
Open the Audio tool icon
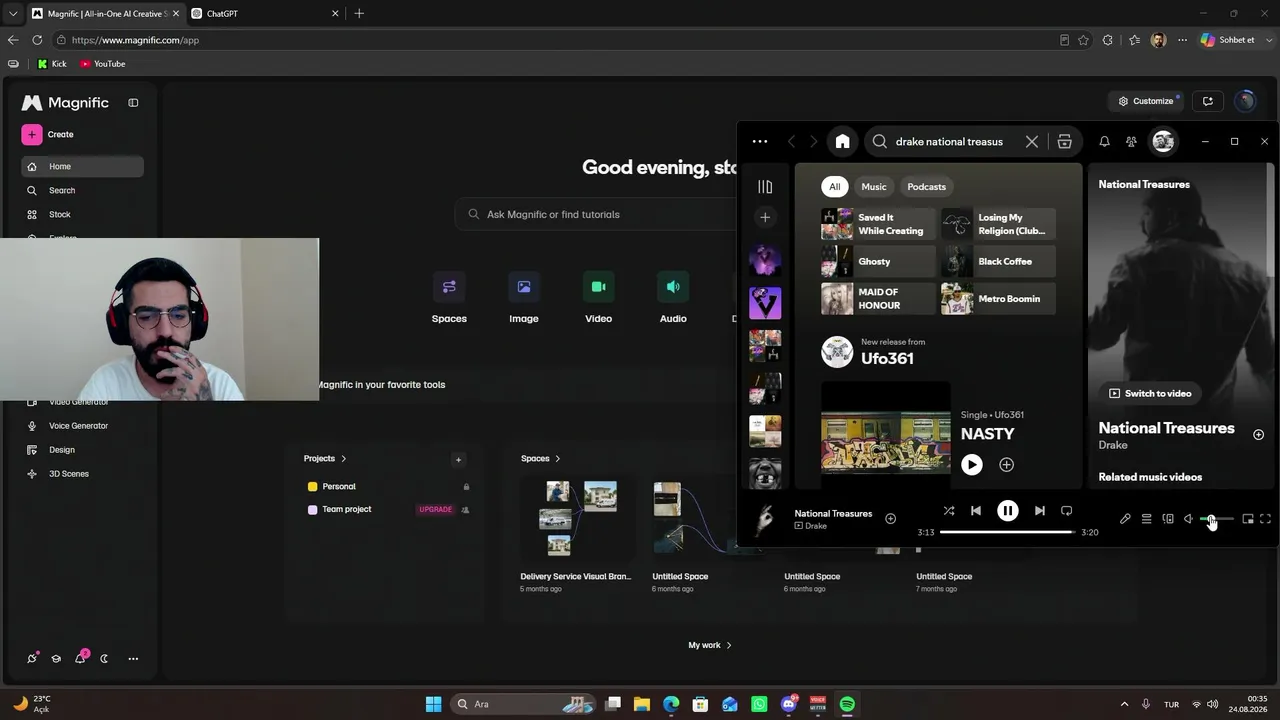[673, 288]
